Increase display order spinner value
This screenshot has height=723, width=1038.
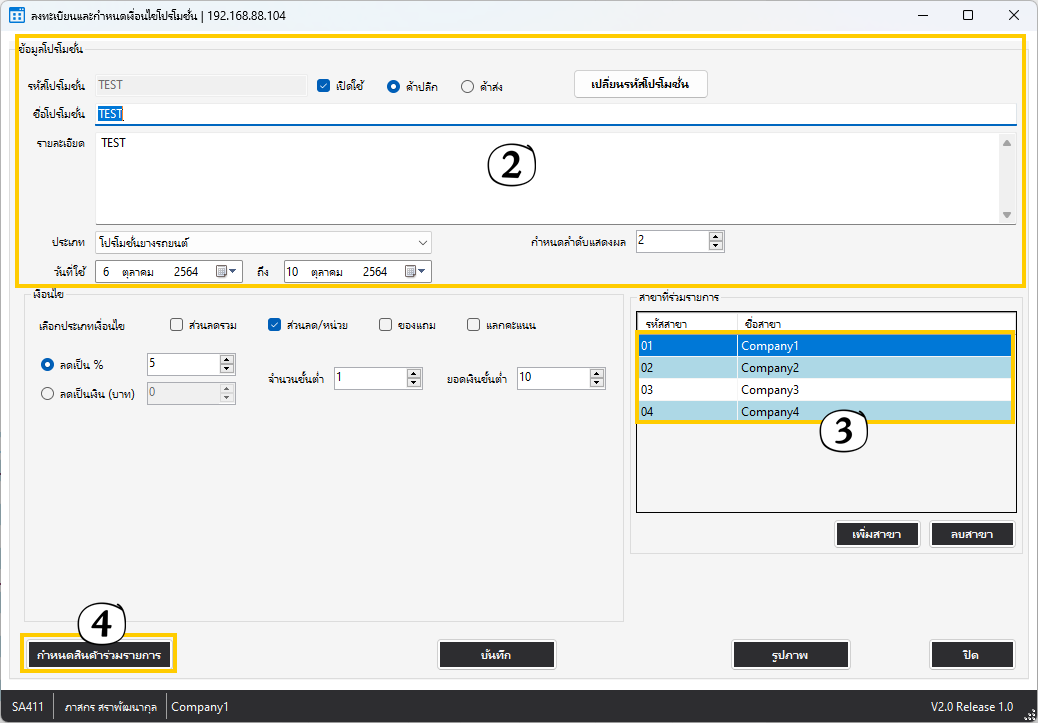715,237
